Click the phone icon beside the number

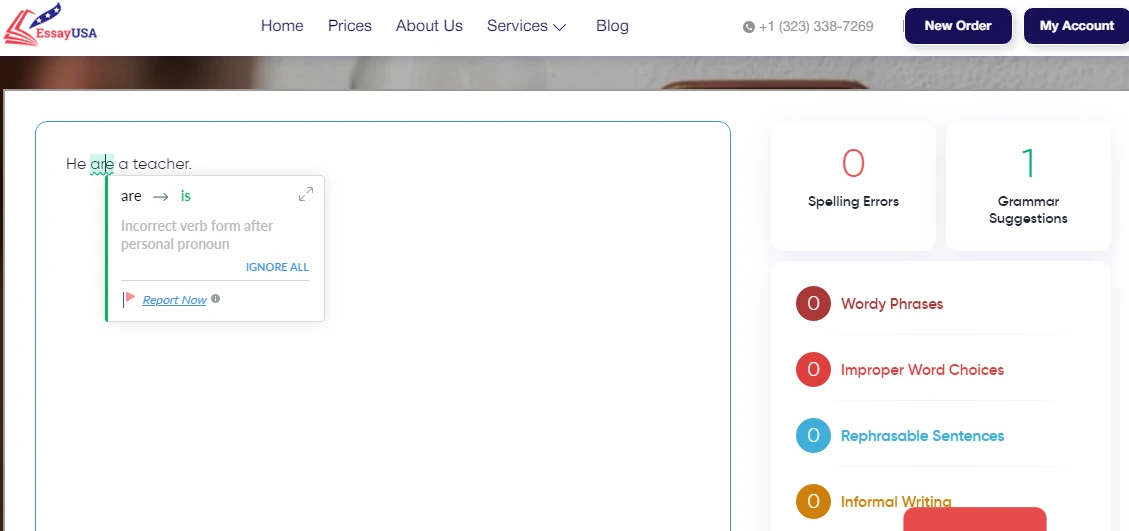coord(749,27)
